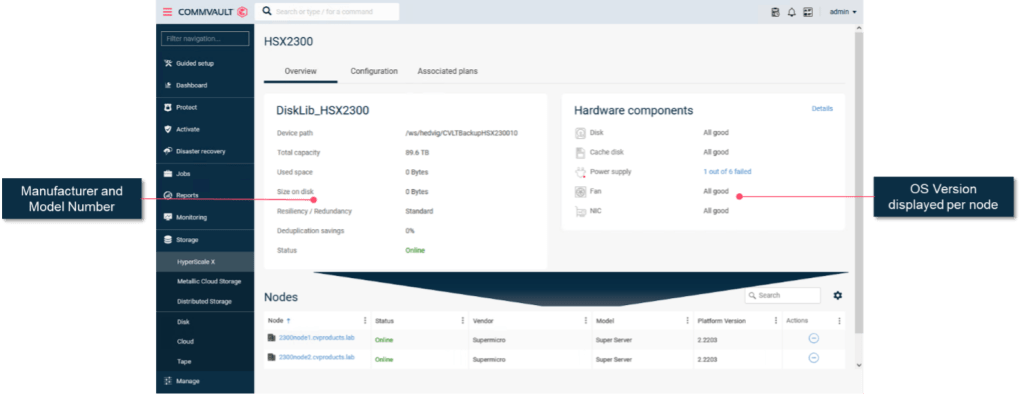Open the Node column options menu

365,321
